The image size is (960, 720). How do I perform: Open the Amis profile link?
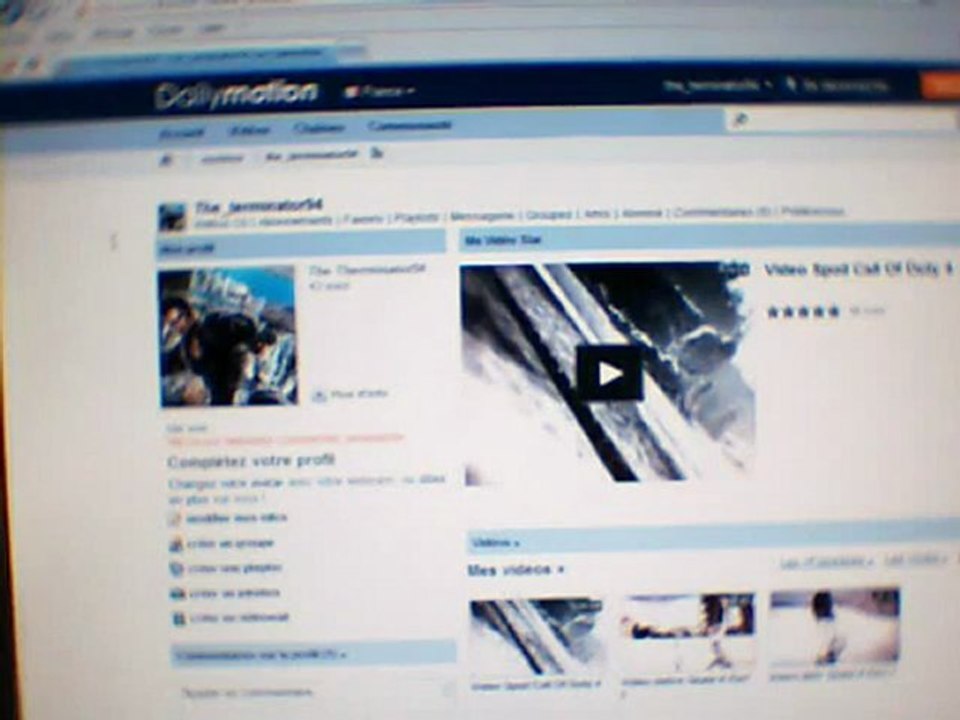click(x=596, y=214)
